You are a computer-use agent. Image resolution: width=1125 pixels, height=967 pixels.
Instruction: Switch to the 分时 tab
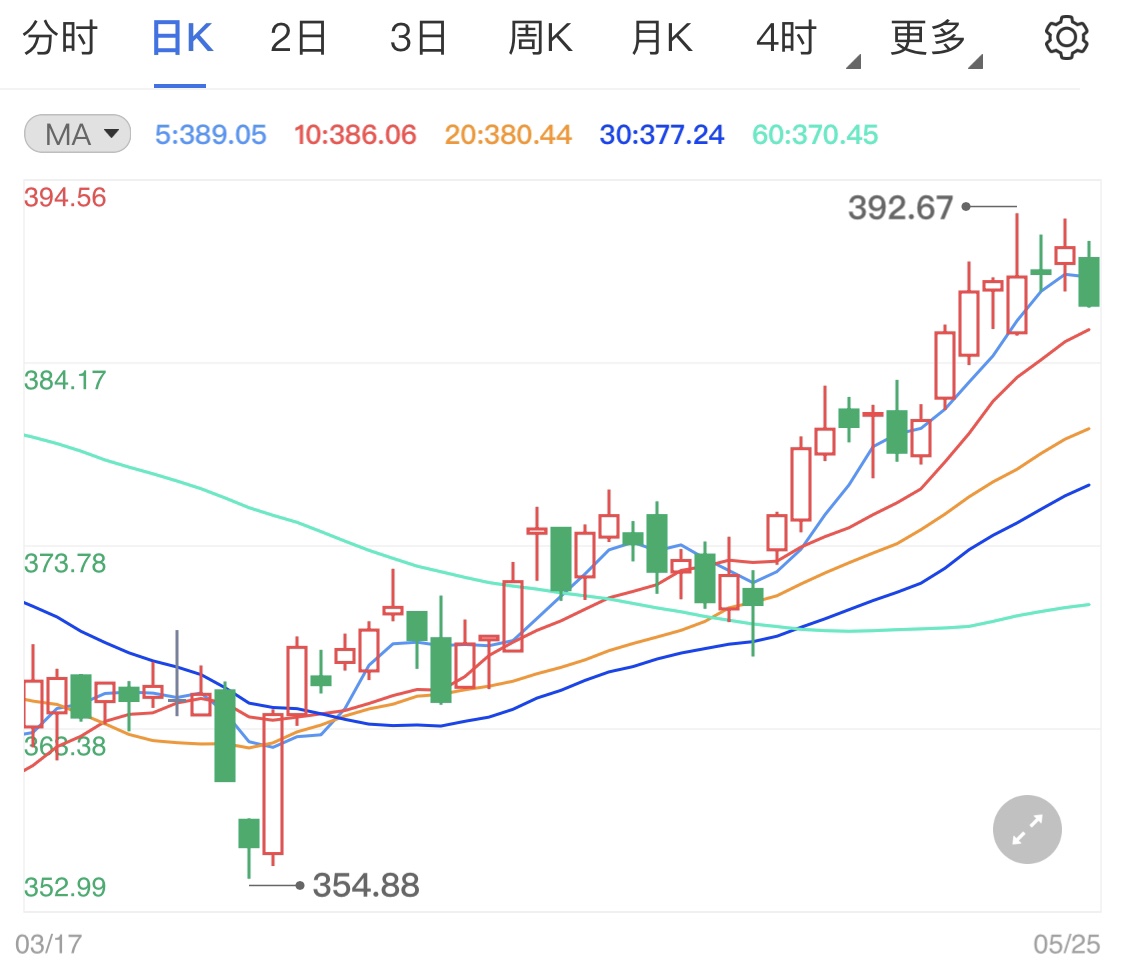[x=60, y=38]
